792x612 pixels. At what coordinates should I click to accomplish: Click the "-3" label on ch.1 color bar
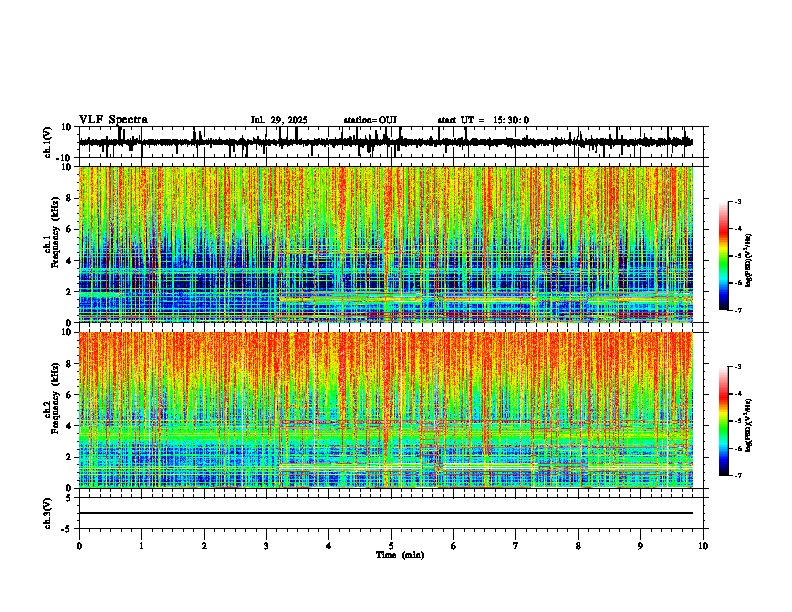click(x=737, y=202)
